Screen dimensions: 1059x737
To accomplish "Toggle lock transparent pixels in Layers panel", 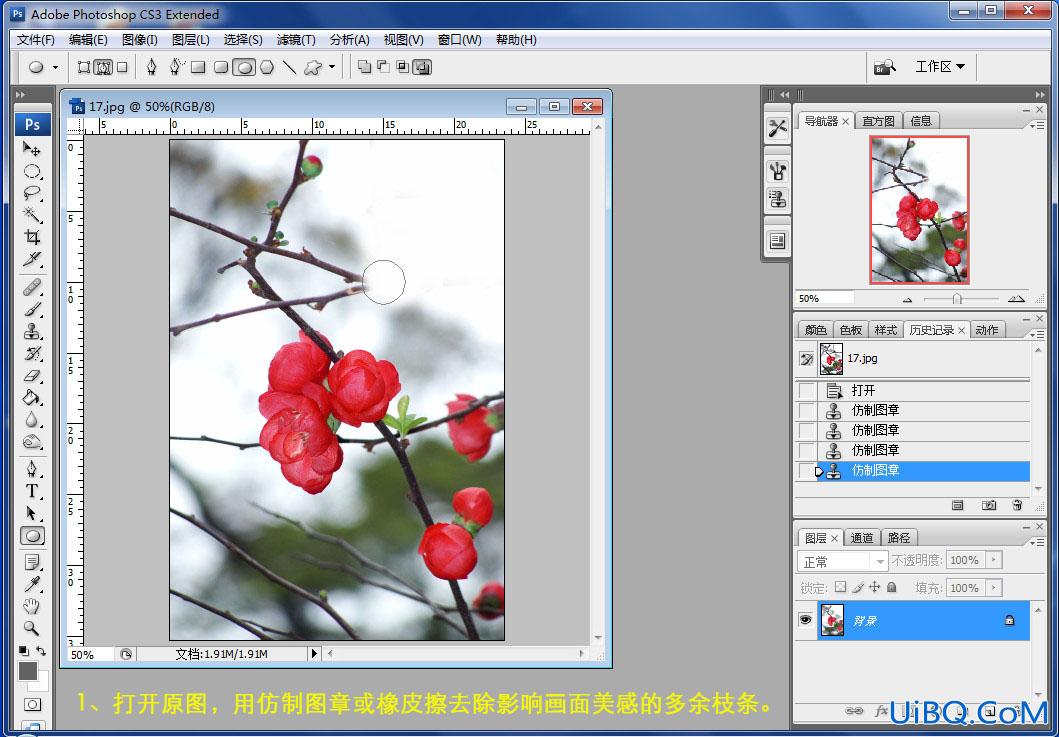I will 840,587.
